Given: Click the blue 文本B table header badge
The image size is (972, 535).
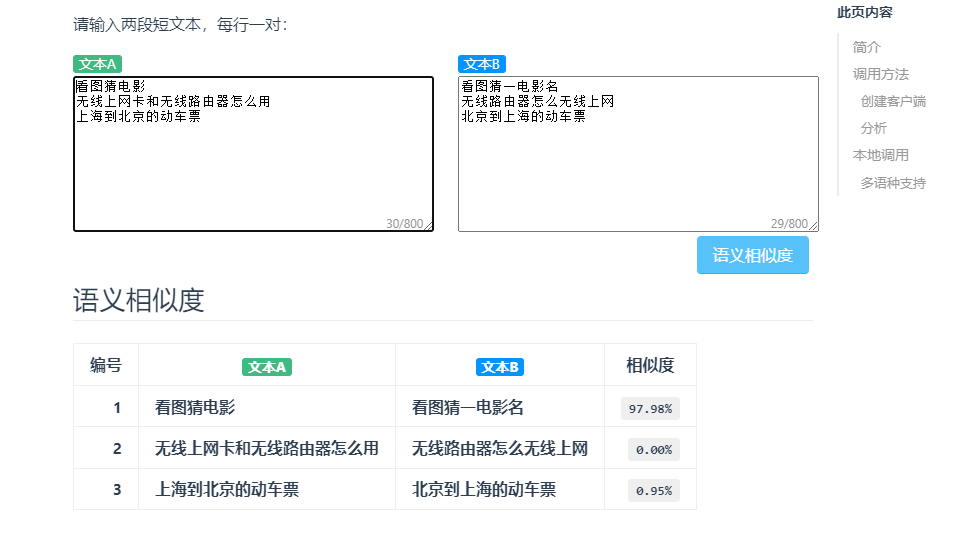Looking at the screenshot, I should pos(500,367).
